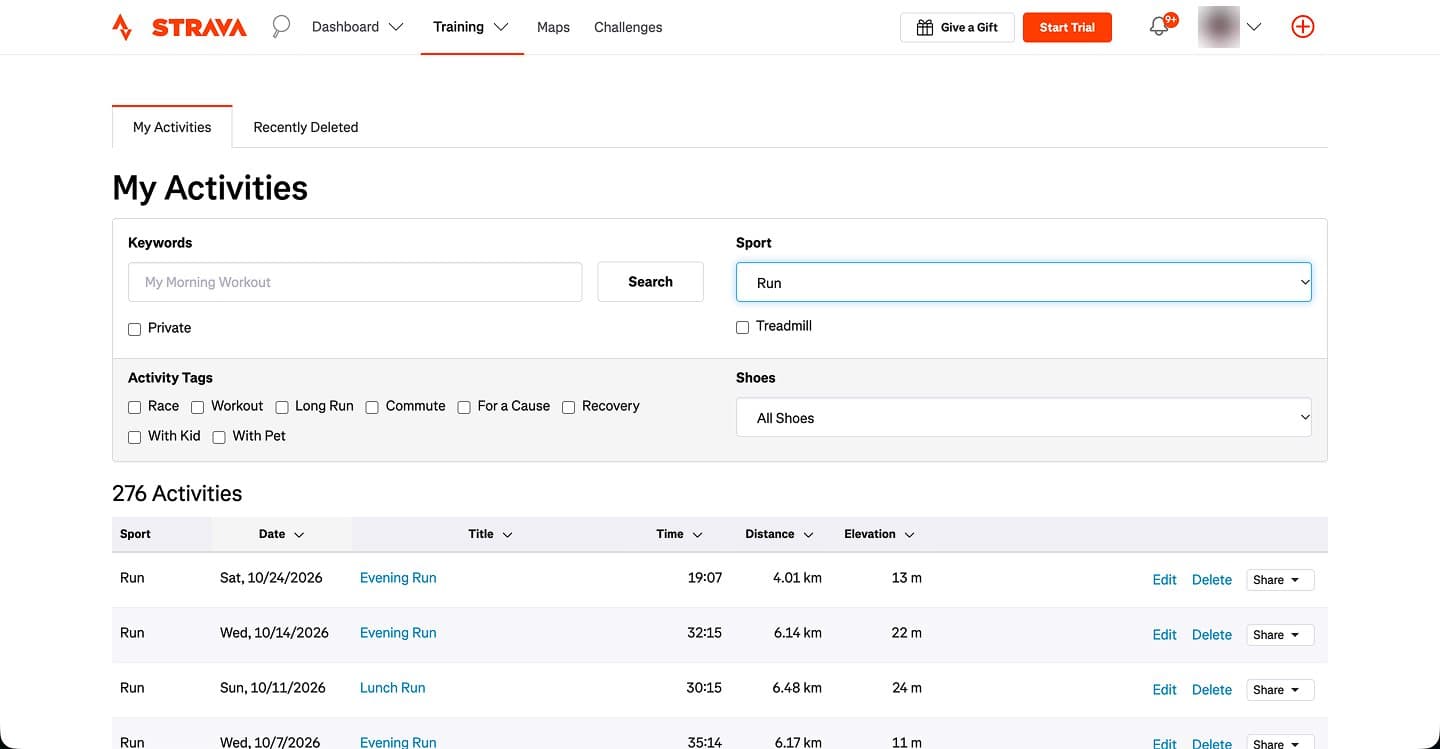Check the Long Run activity tag
The width and height of the screenshot is (1440, 749).
(282, 407)
